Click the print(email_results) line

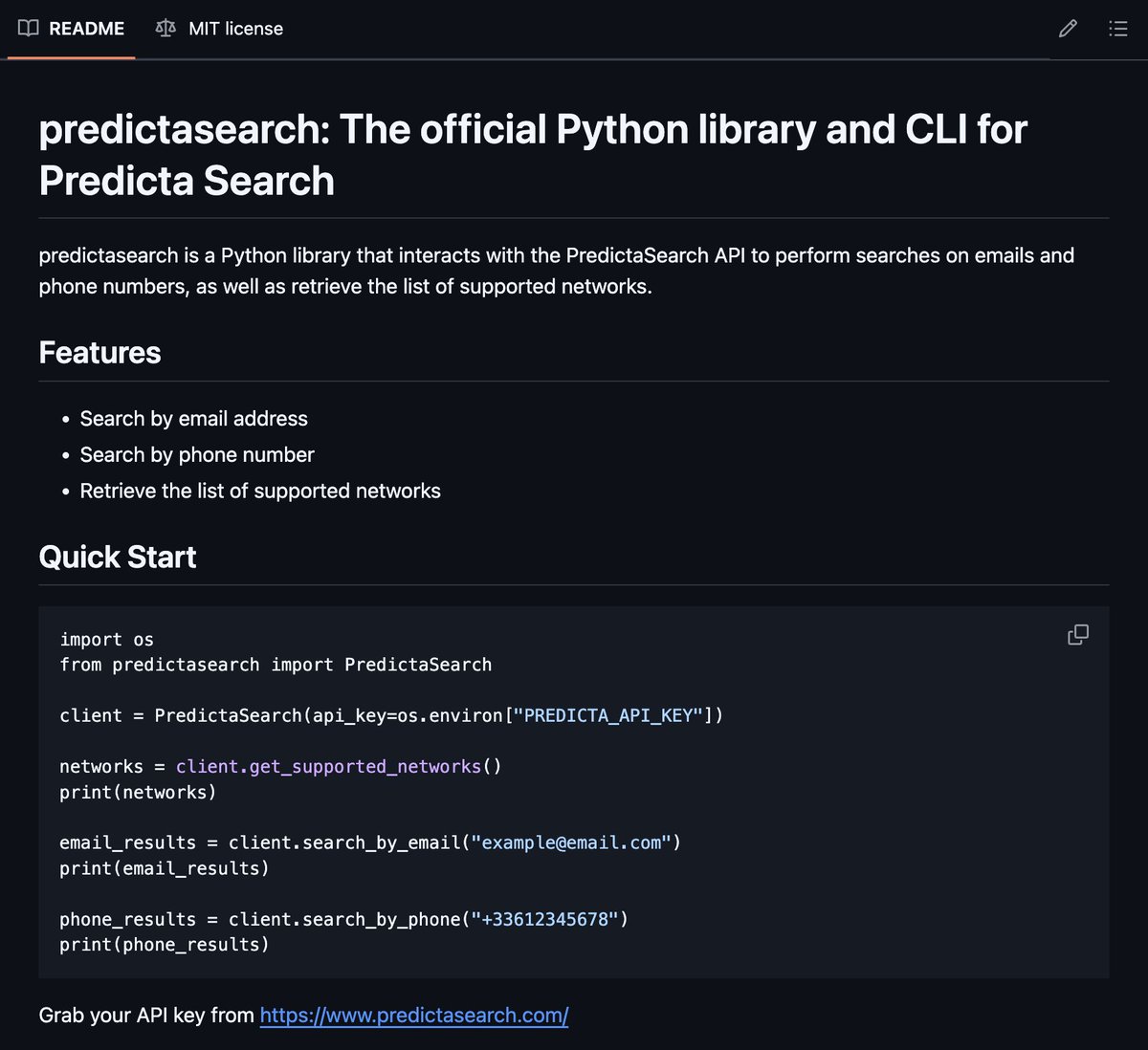coord(165,868)
